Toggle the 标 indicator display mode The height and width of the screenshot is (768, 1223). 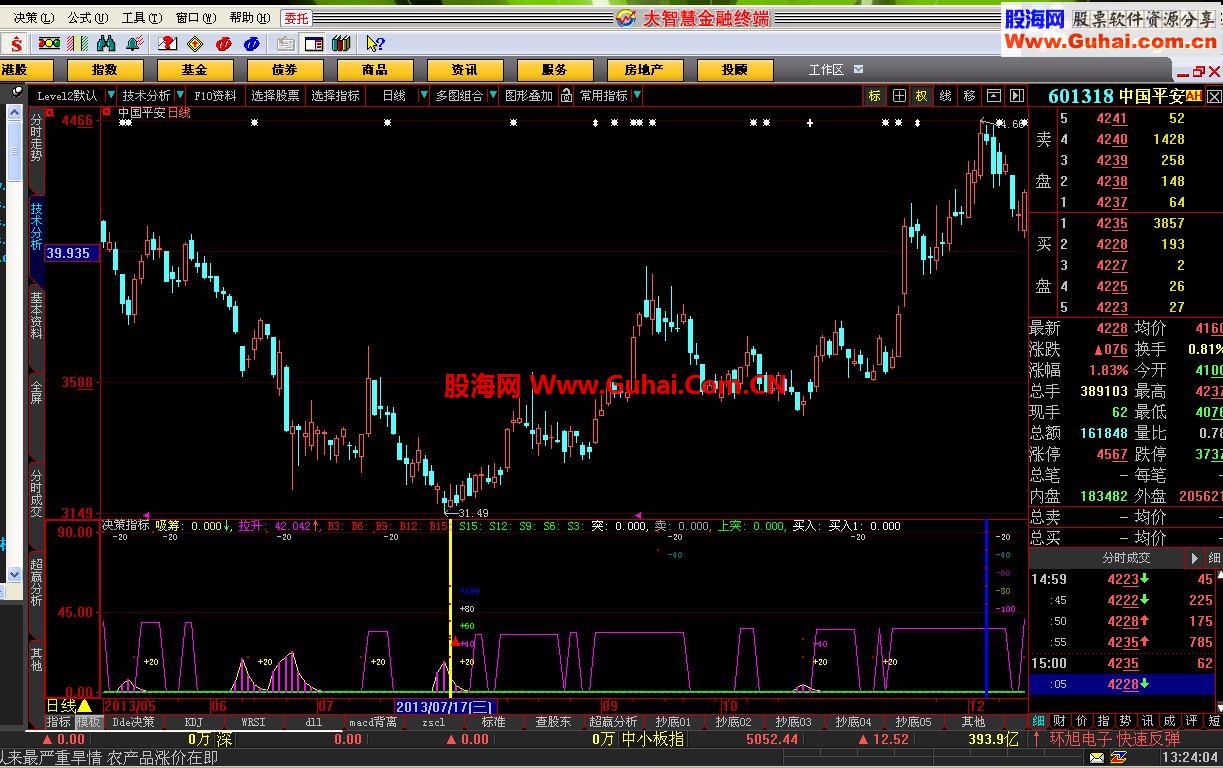tap(874, 95)
